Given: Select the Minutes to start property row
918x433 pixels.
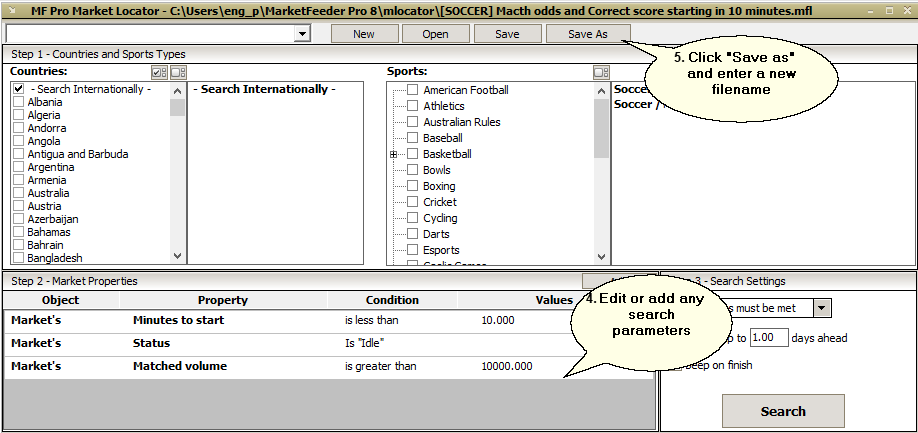Looking at the screenshot, I should pos(328,321).
